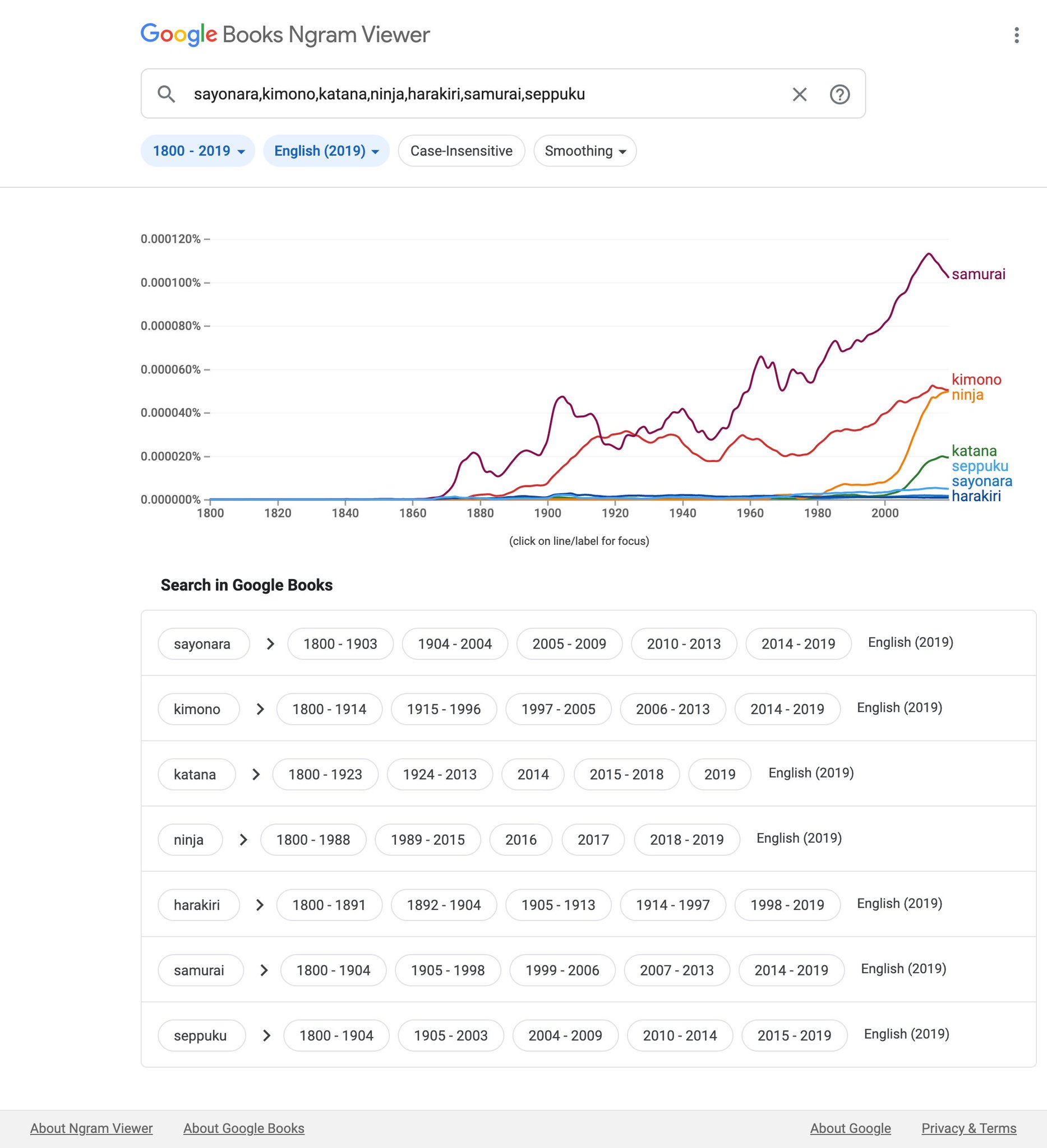The width and height of the screenshot is (1047, 1148).
Task: Focus the ninja chart label
Action: coord(967,395)
